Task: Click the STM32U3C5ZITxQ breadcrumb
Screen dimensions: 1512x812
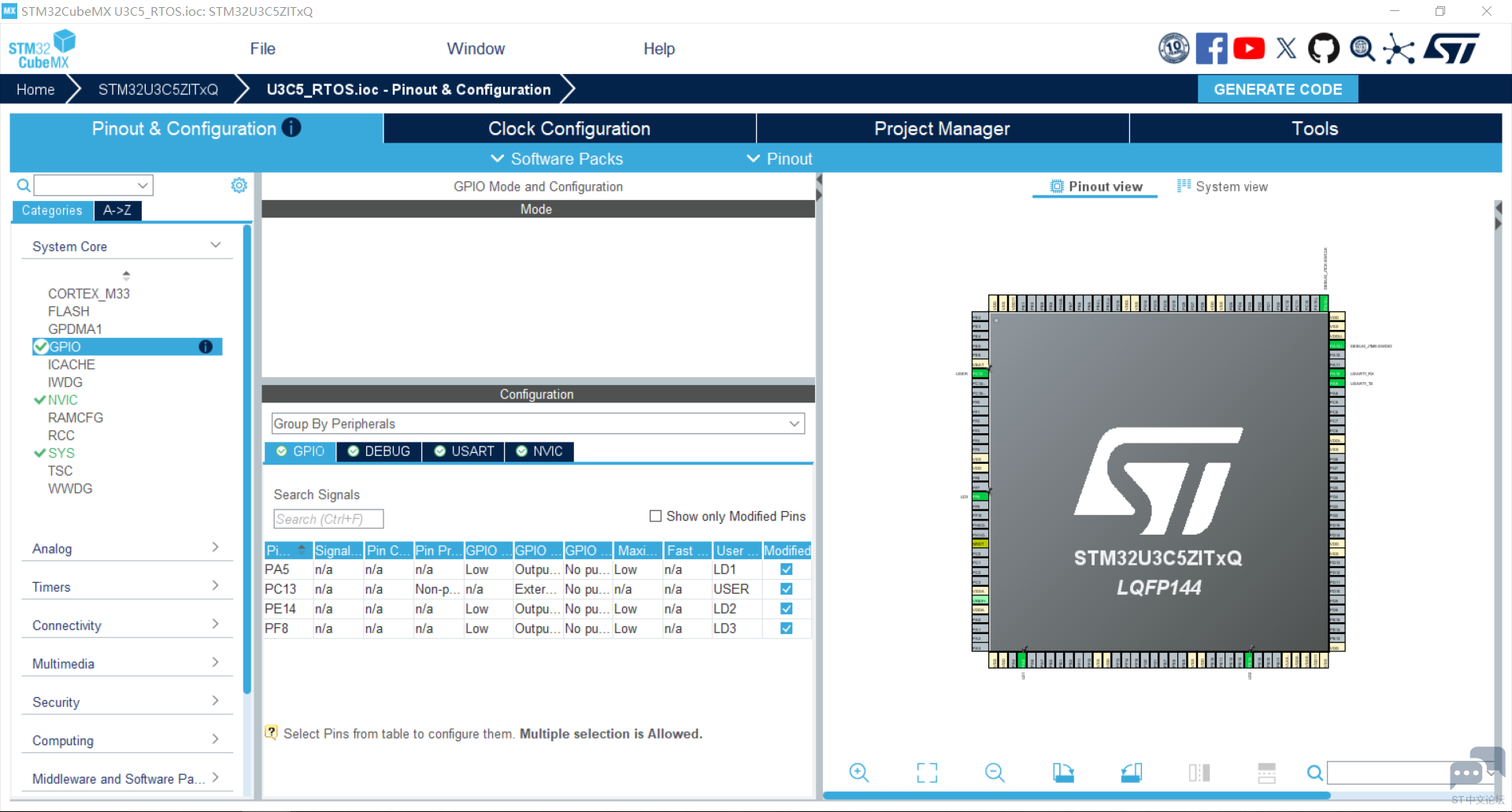Action: (158, 89)
